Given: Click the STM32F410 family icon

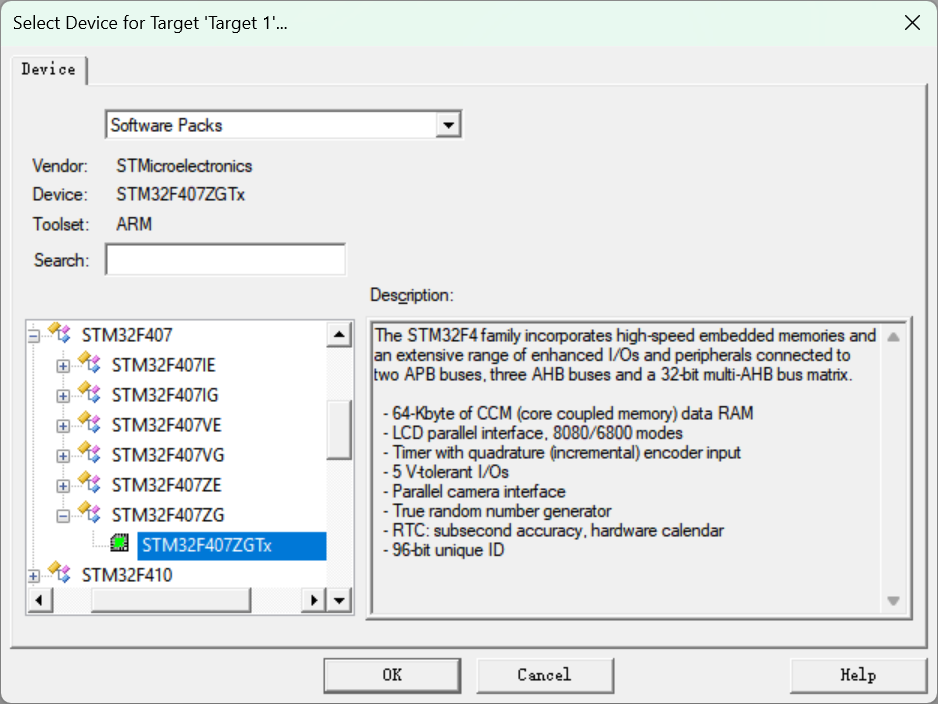Looking at the screenshot, I should coord(60,572).
